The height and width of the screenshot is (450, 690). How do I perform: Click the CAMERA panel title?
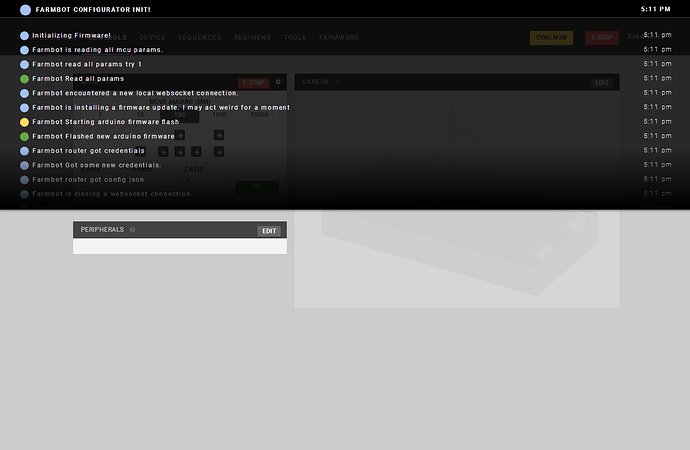click(315, 82)
